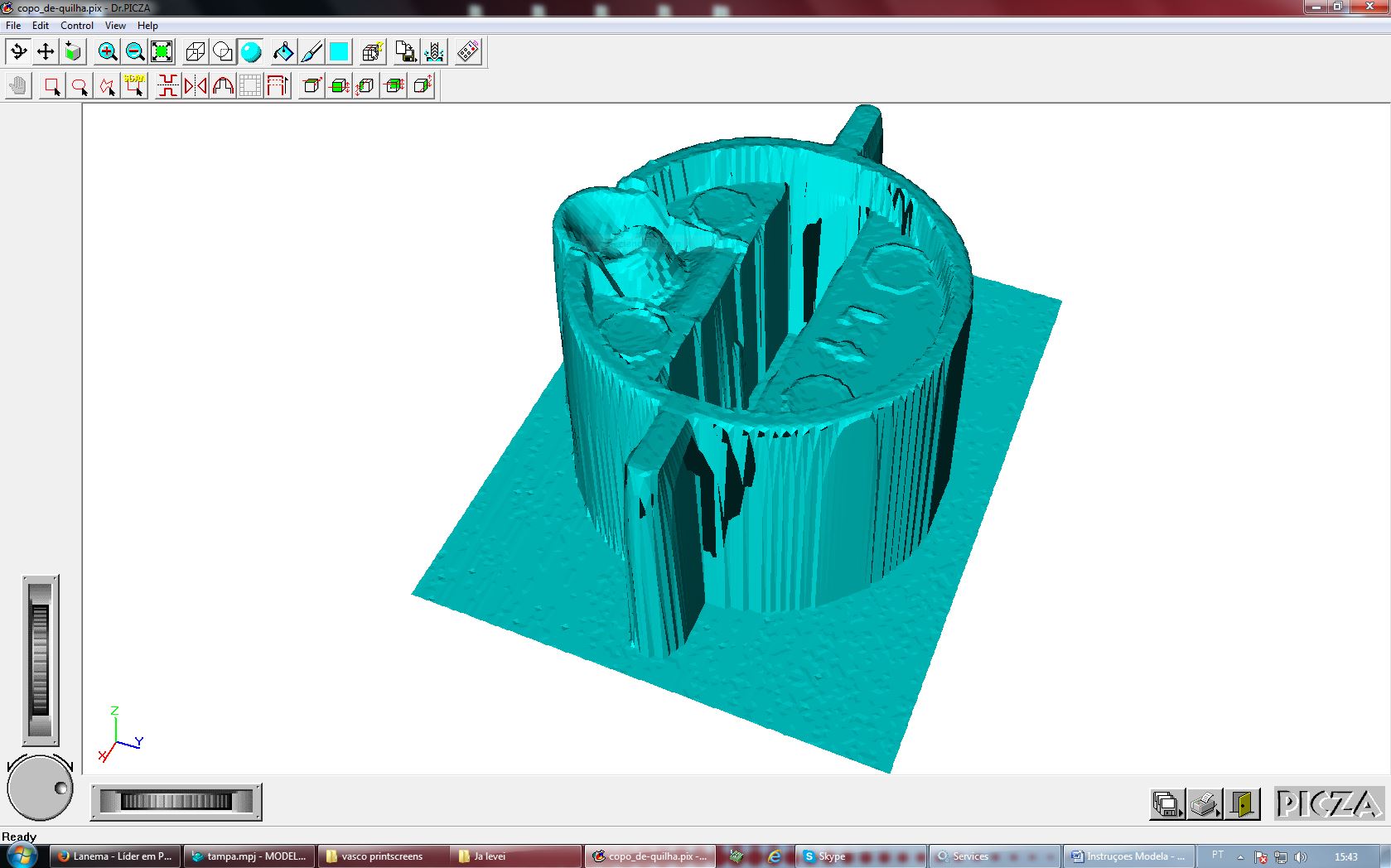Click the SCAN area selection tool

point(134,85)
